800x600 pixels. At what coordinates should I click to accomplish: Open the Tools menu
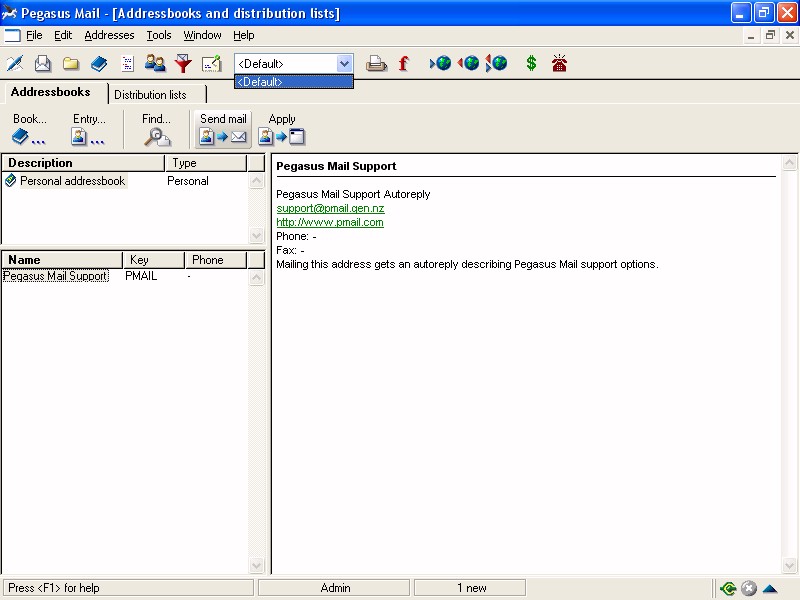(x=159, y=35)
